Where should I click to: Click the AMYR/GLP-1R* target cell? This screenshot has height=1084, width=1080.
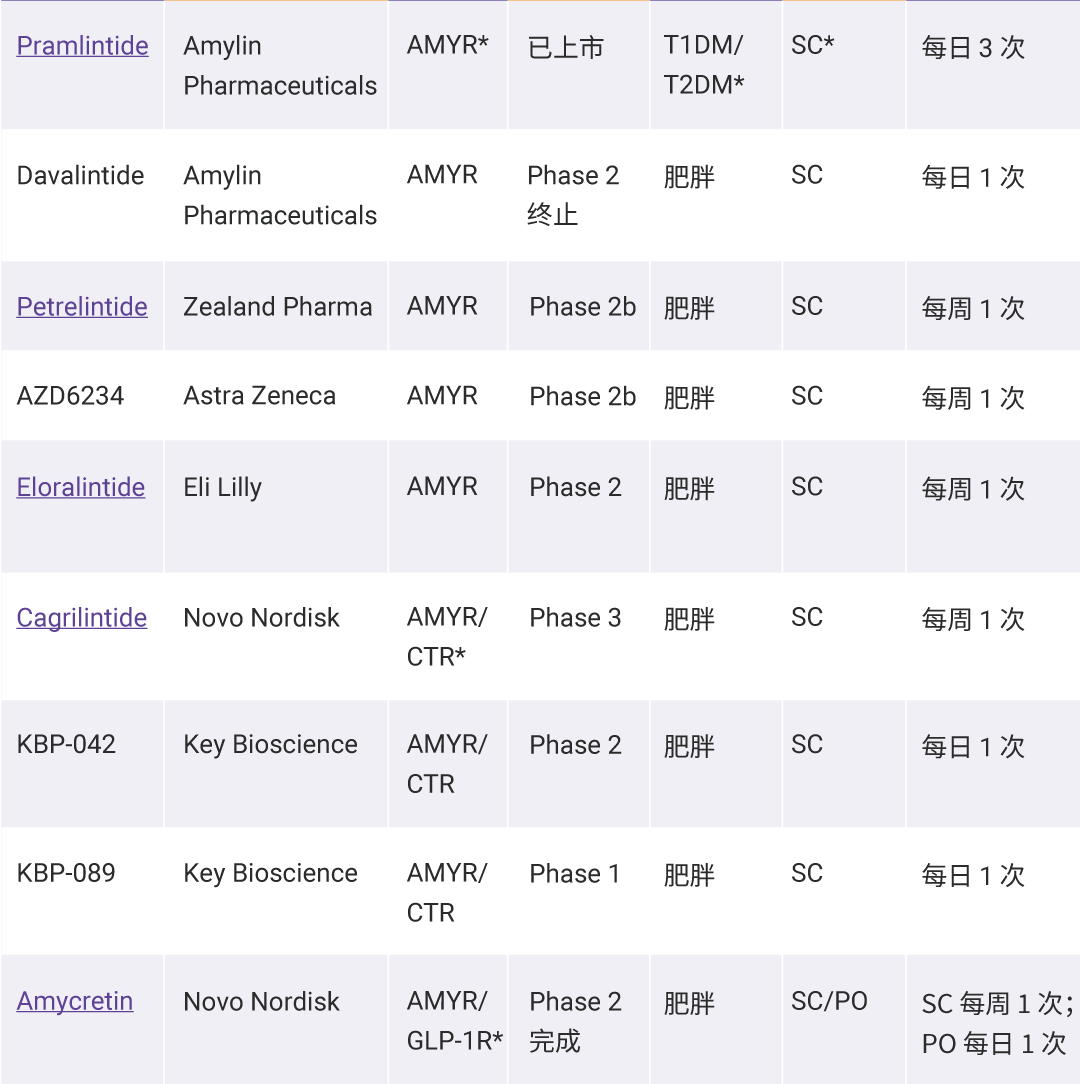point(454,1021)
